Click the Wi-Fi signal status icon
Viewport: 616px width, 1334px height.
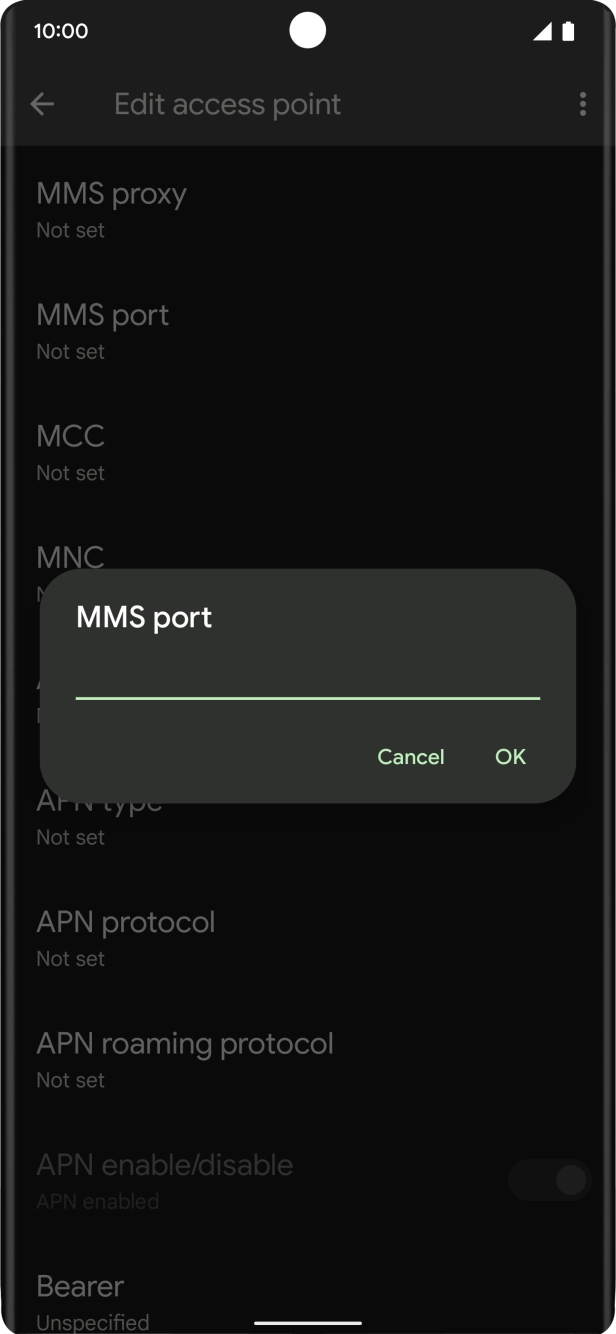click(541, 31)
